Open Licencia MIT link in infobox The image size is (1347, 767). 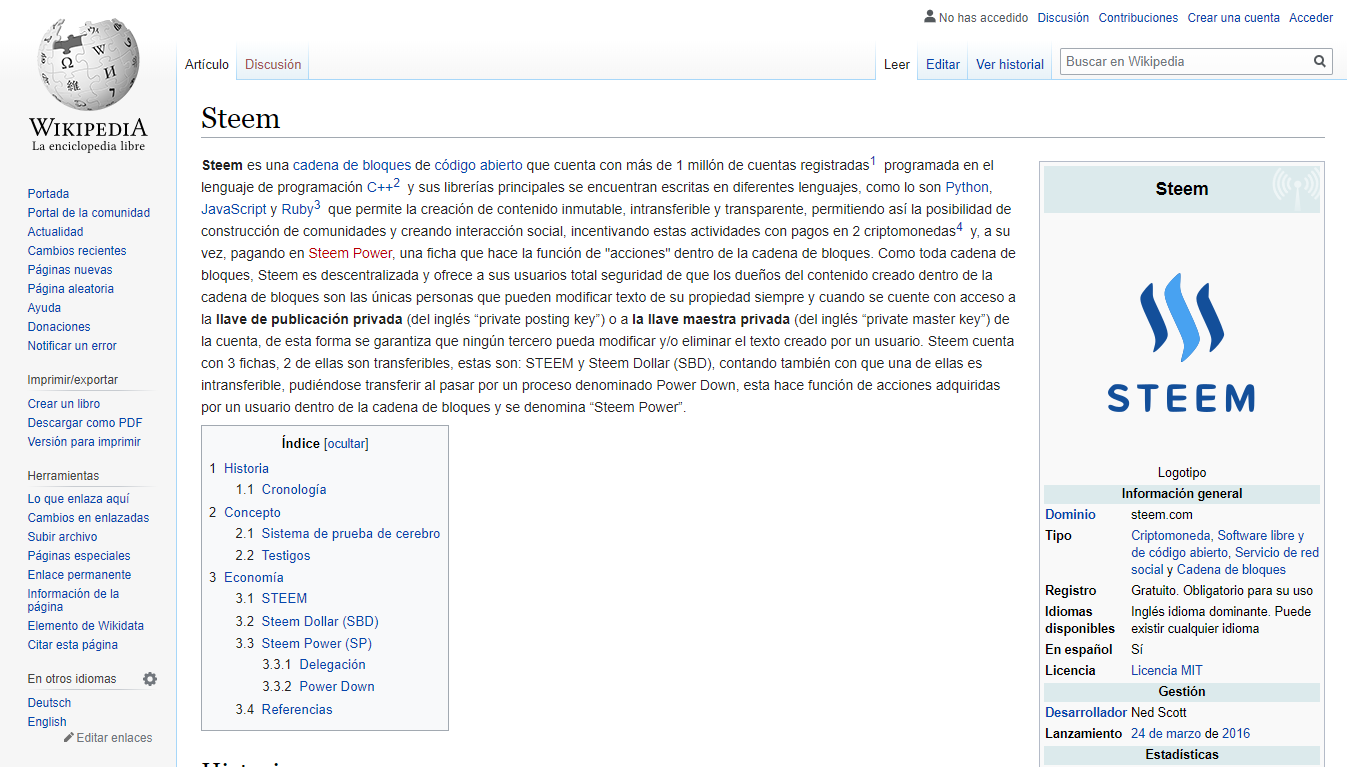pyautogui.click(x=1167, y=671)
